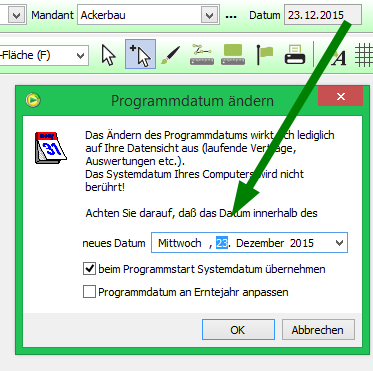Toggle 'beim Programmstart Systemdatum übernehmen' checkbox
This screenshot has width=373, height=371.
click(89, 269)
